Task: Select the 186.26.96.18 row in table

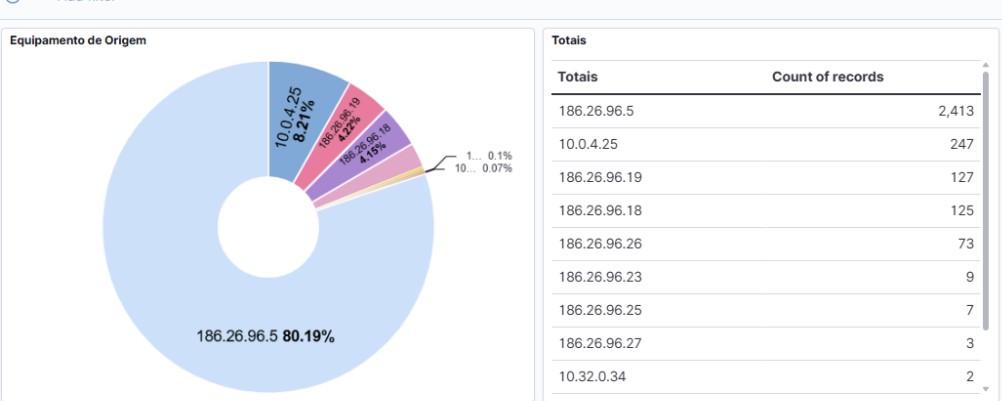Action: [600, 211]
